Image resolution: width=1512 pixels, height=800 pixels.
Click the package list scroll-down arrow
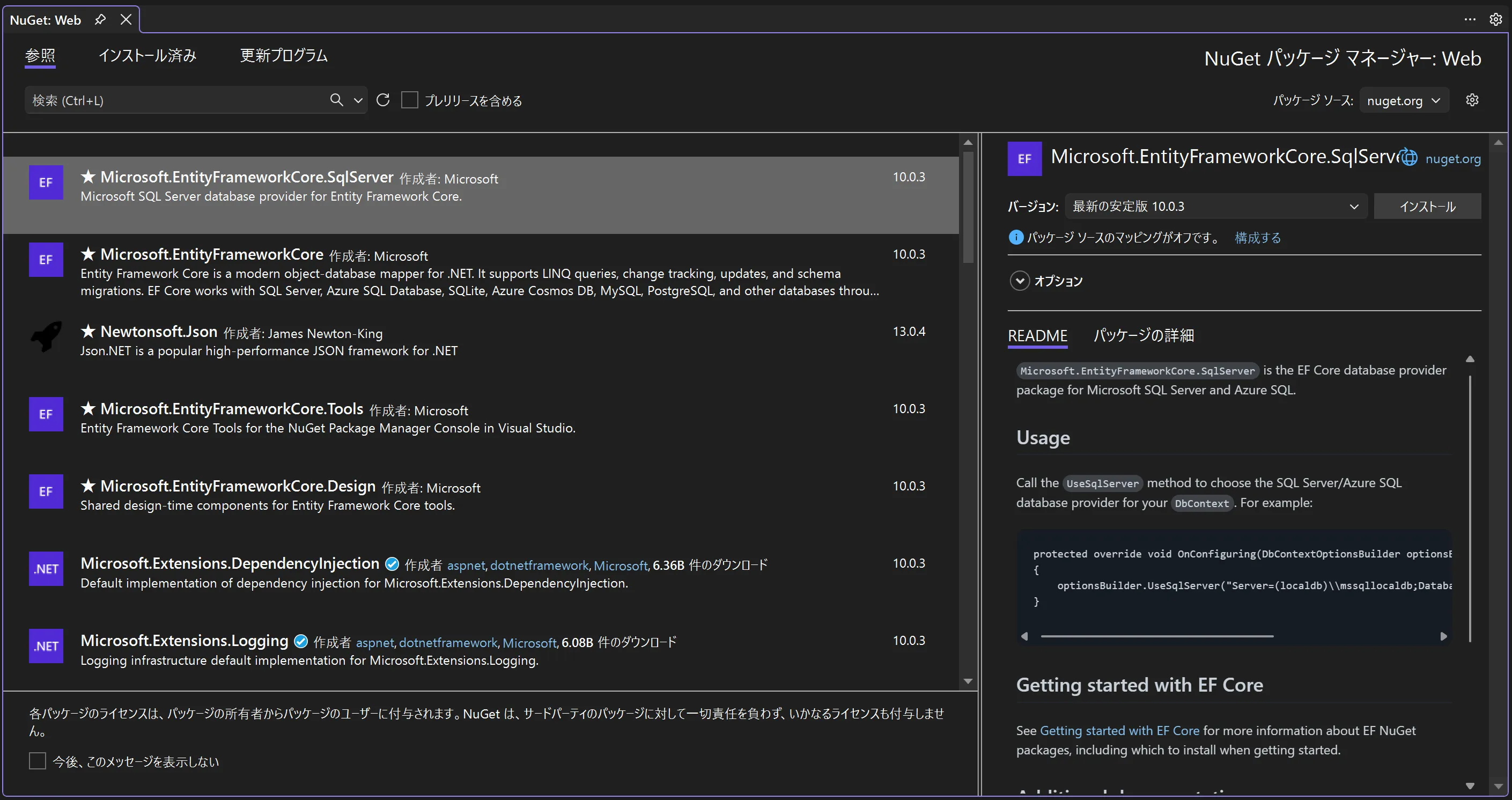pos(968,681)
